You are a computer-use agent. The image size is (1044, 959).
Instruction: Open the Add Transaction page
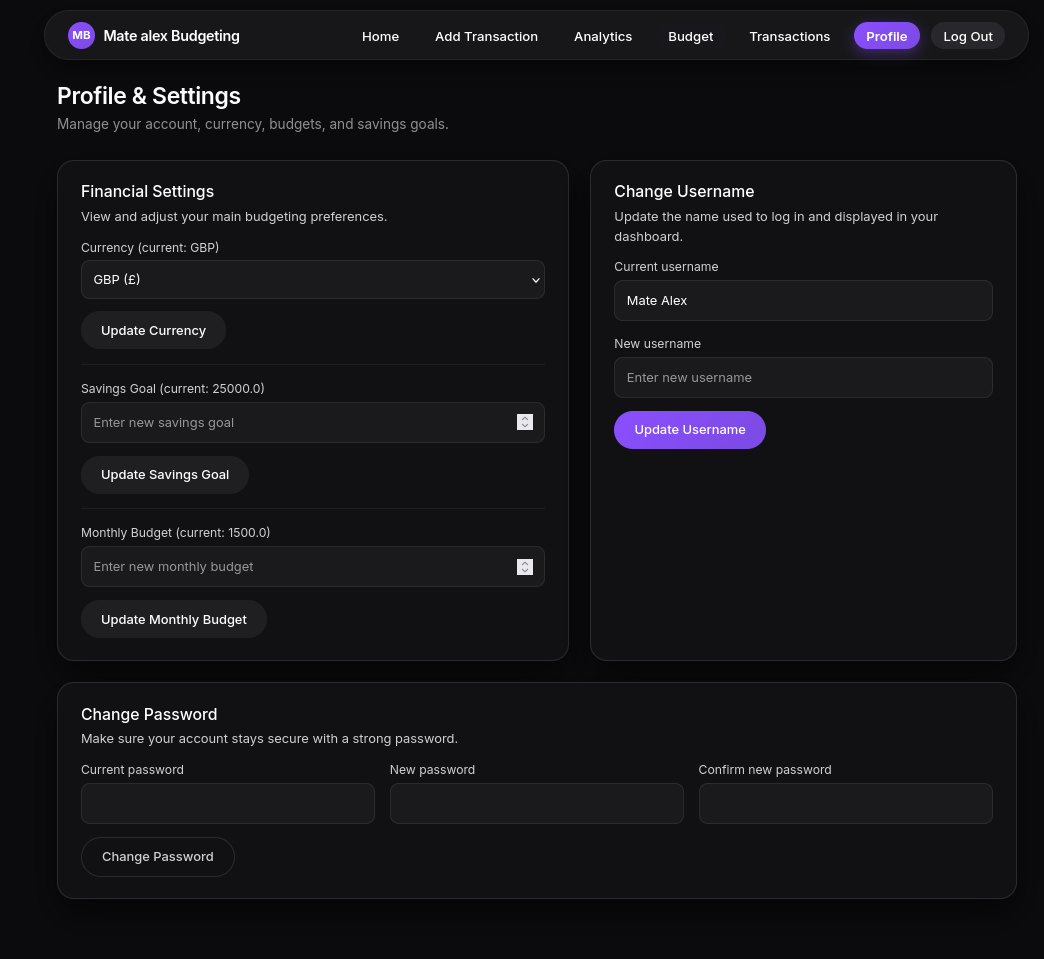point(486,36)
